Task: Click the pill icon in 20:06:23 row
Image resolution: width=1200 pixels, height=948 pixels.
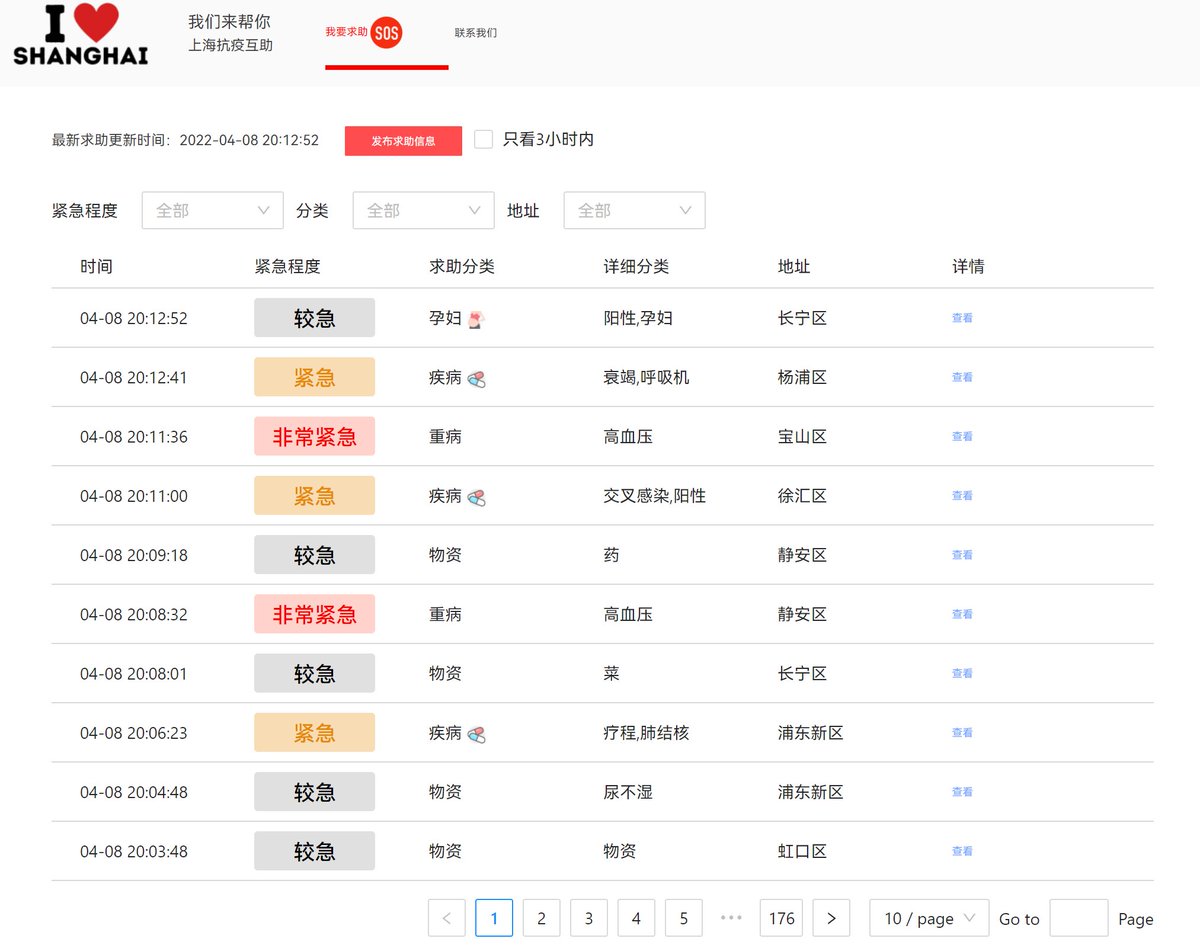Action: click(x=477, y=734)
